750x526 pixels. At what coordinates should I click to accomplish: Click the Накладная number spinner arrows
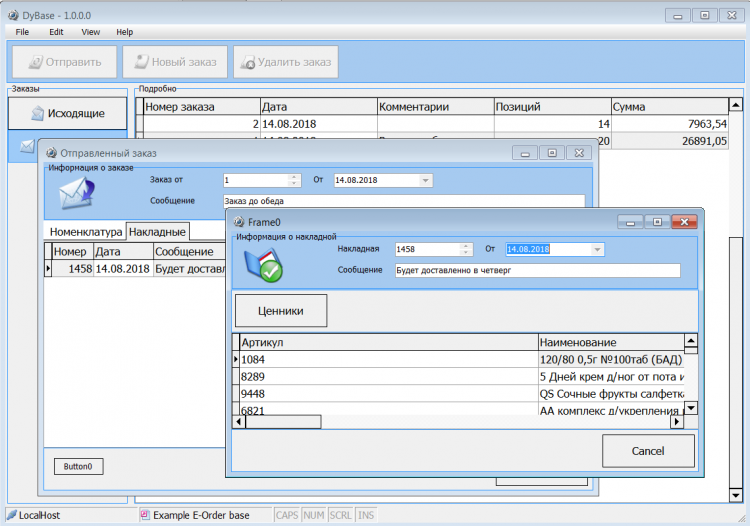click(466, 249)
